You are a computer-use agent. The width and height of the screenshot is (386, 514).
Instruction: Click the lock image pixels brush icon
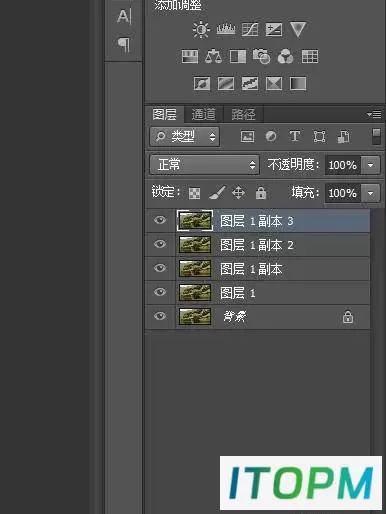pos(217,193)
